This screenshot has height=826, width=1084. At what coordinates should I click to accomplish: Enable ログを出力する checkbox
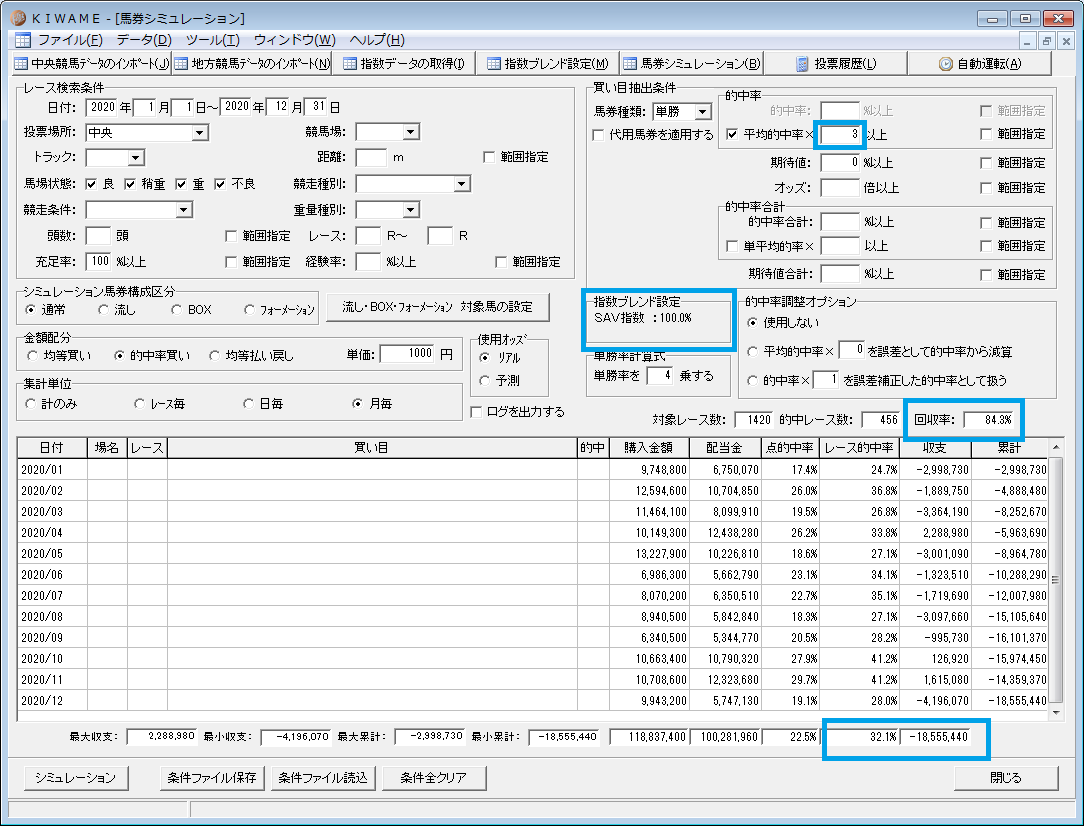point(476,412)
